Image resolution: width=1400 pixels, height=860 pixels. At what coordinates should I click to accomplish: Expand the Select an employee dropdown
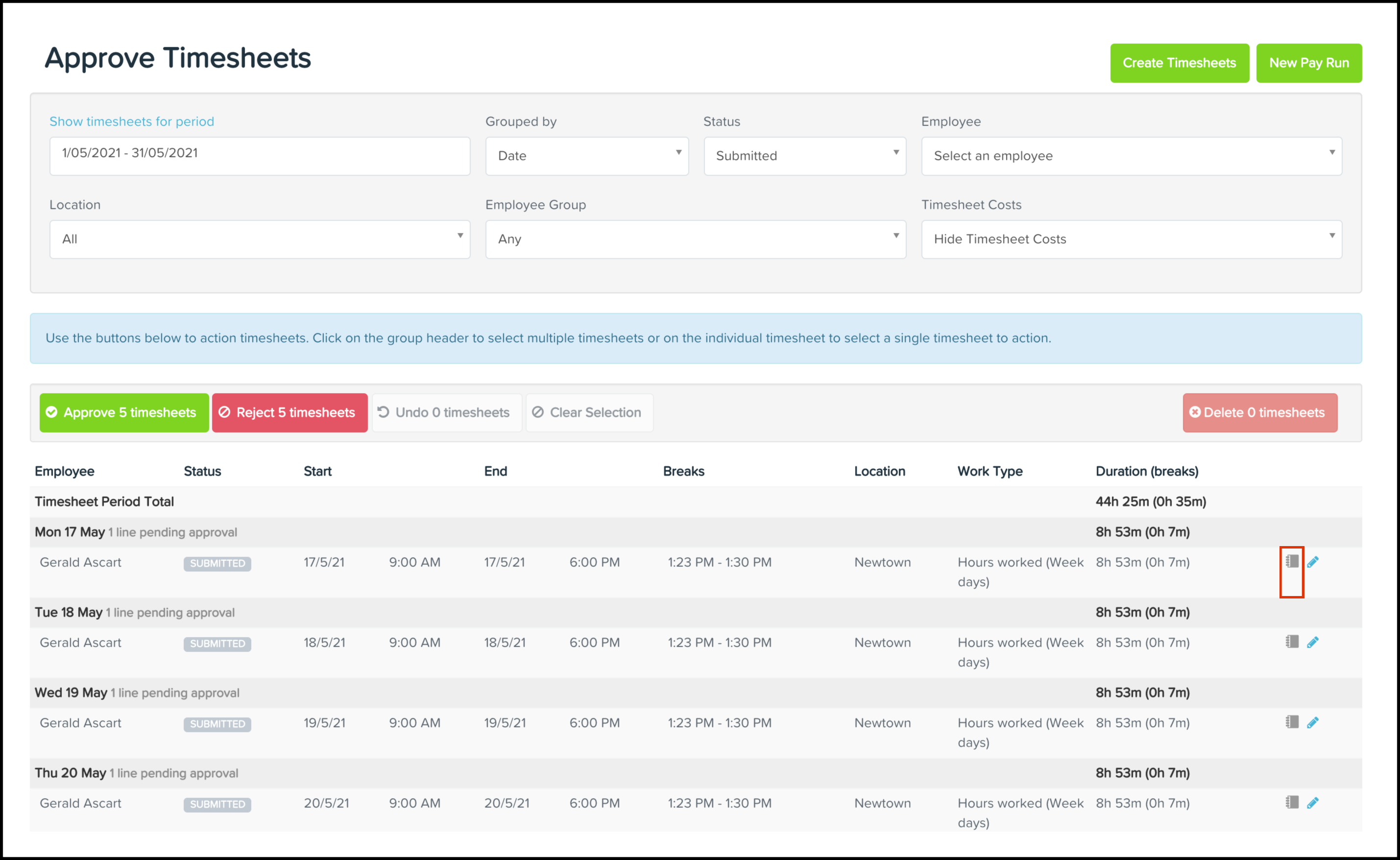coord(1131,156)
